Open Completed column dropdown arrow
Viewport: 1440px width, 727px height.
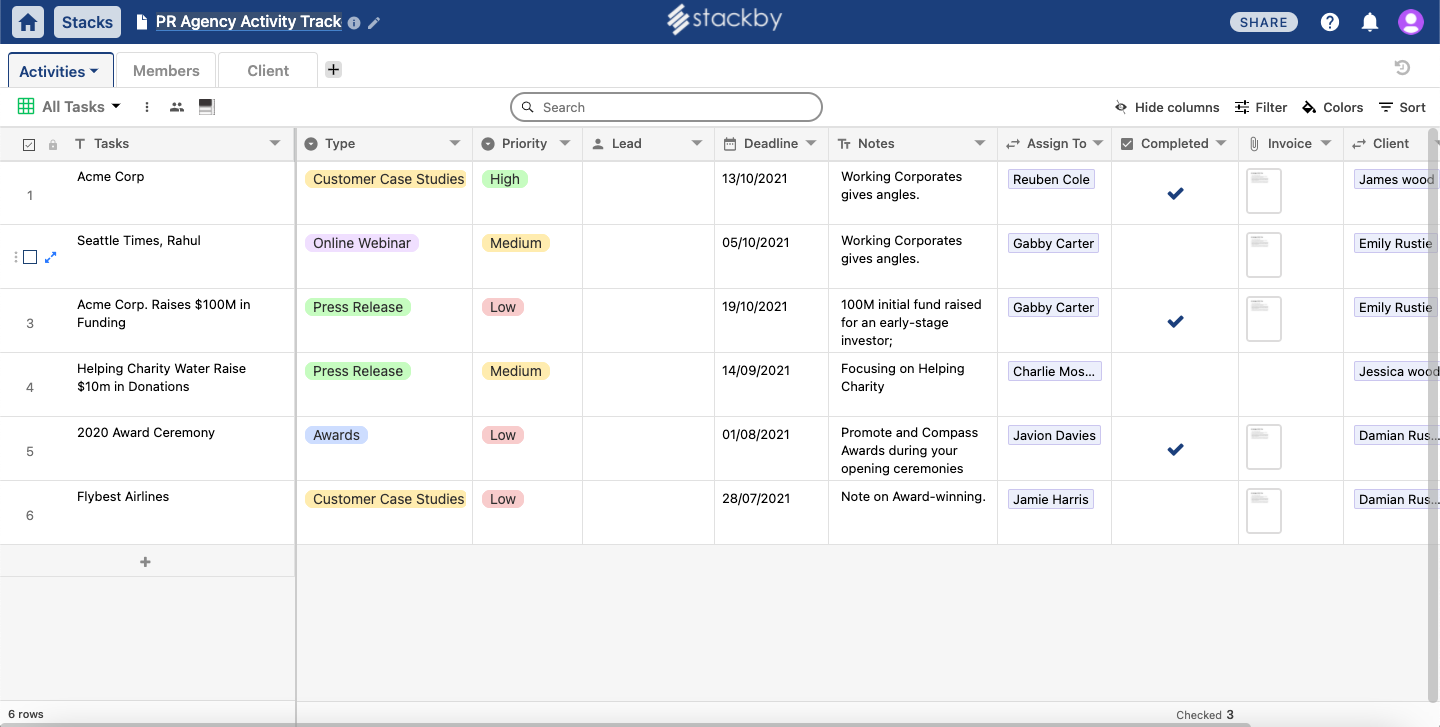[x=1221, y=144]
